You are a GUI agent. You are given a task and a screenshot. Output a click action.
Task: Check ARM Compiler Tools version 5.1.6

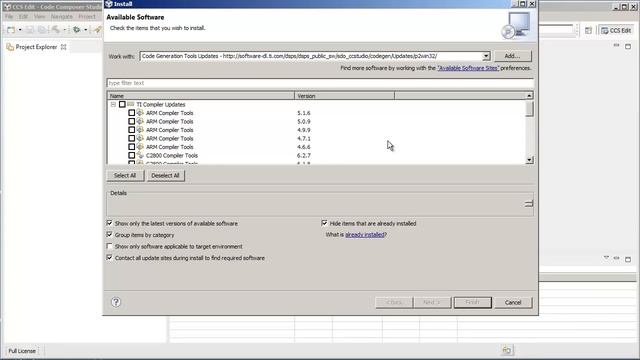point(131,113)
